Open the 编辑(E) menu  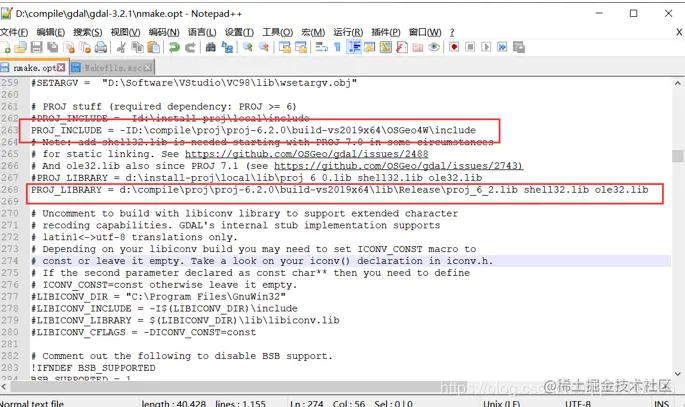pyautogui.click(x=51, y=32)
